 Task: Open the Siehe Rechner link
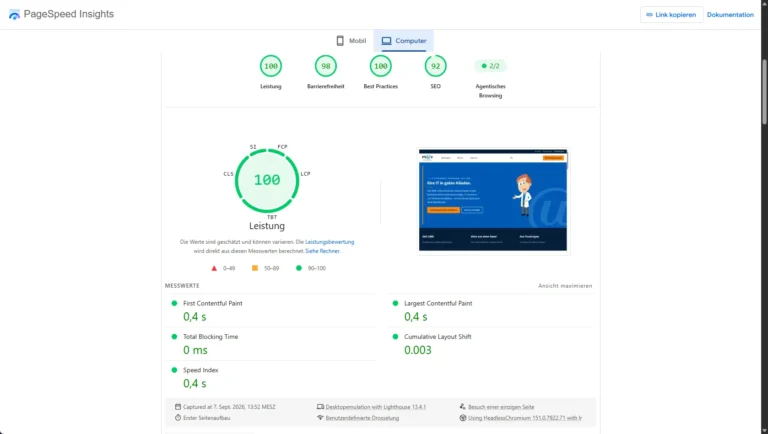pos(322,251)
